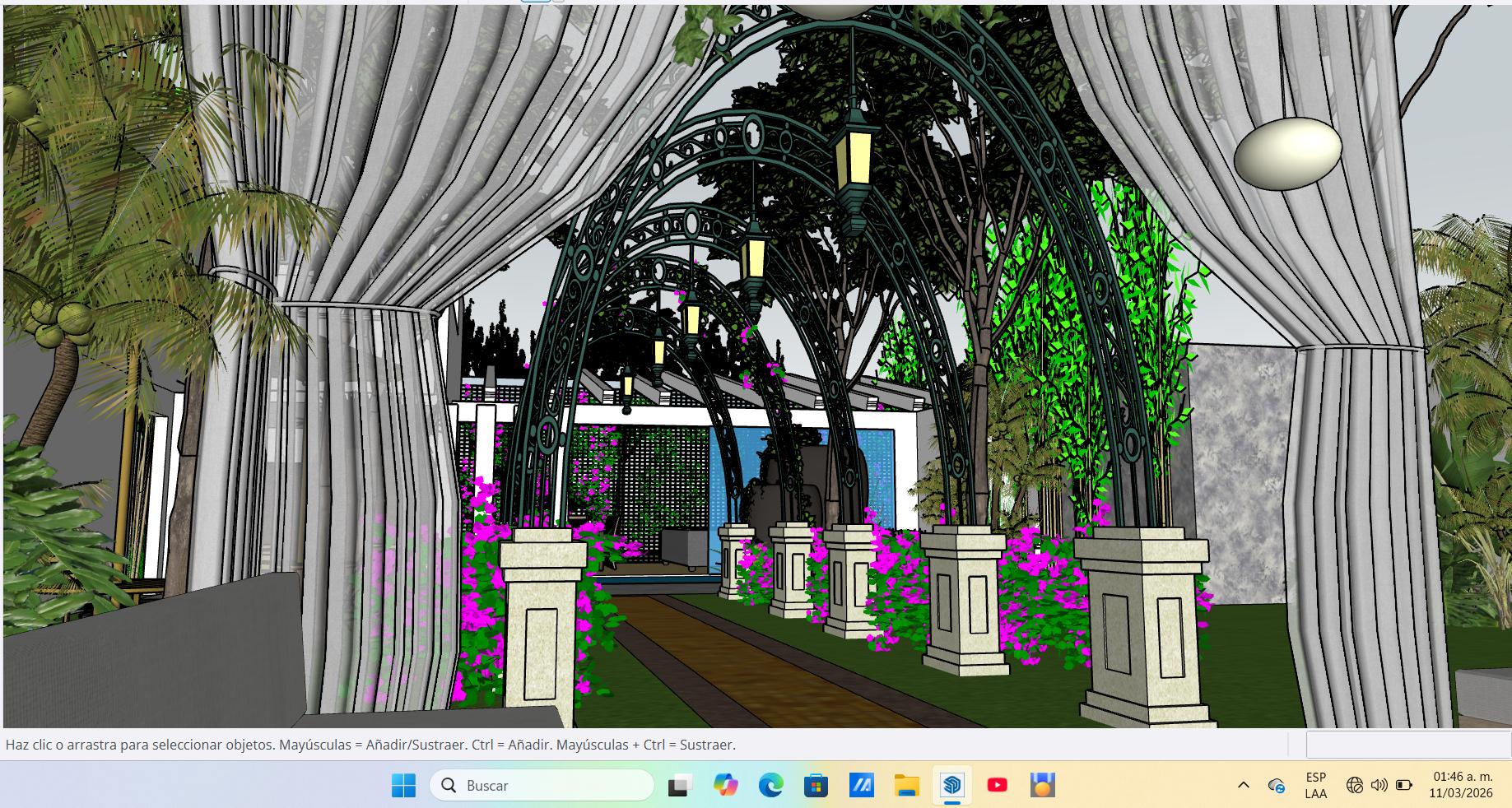Open File Explorer from the taskbar

906,786
